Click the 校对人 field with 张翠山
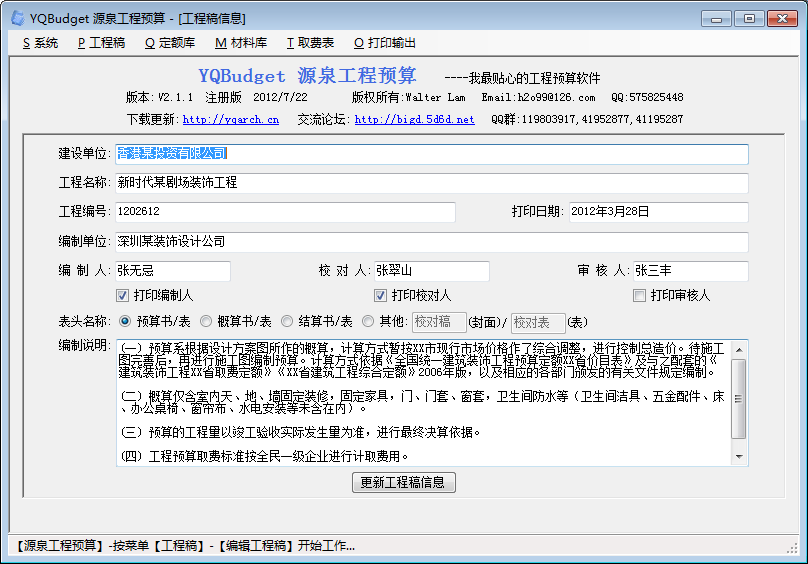Image resolution: width=808 pixels, height=564 pixels. pos(432,271)
